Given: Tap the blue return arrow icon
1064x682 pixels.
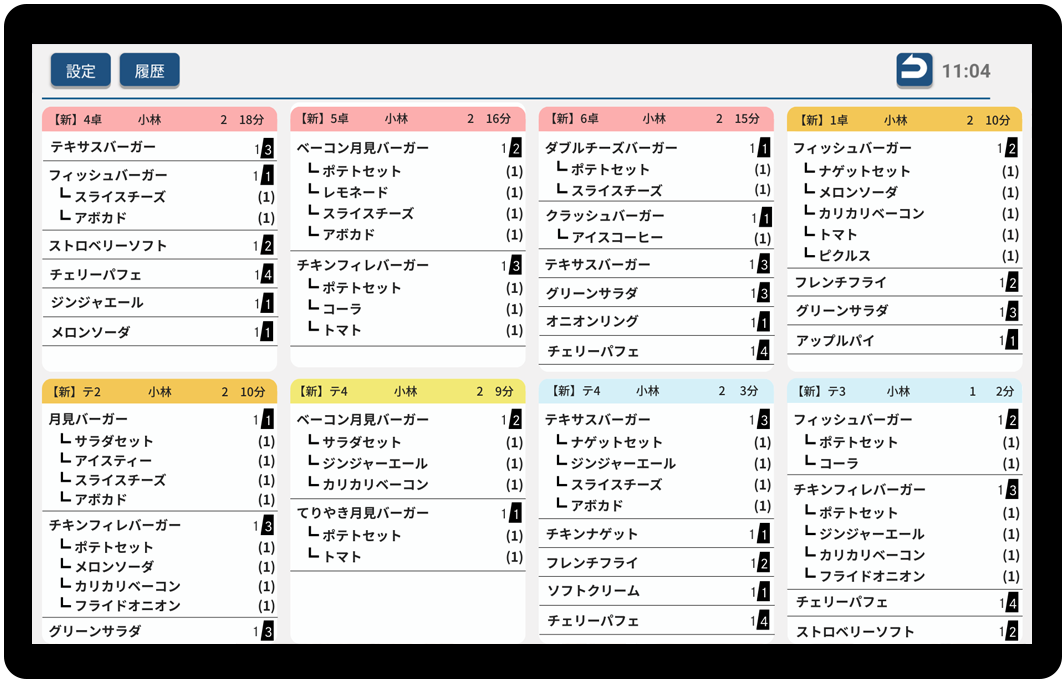Looking at the screenshot, I should pyautogui.click(x=914, y=70).
